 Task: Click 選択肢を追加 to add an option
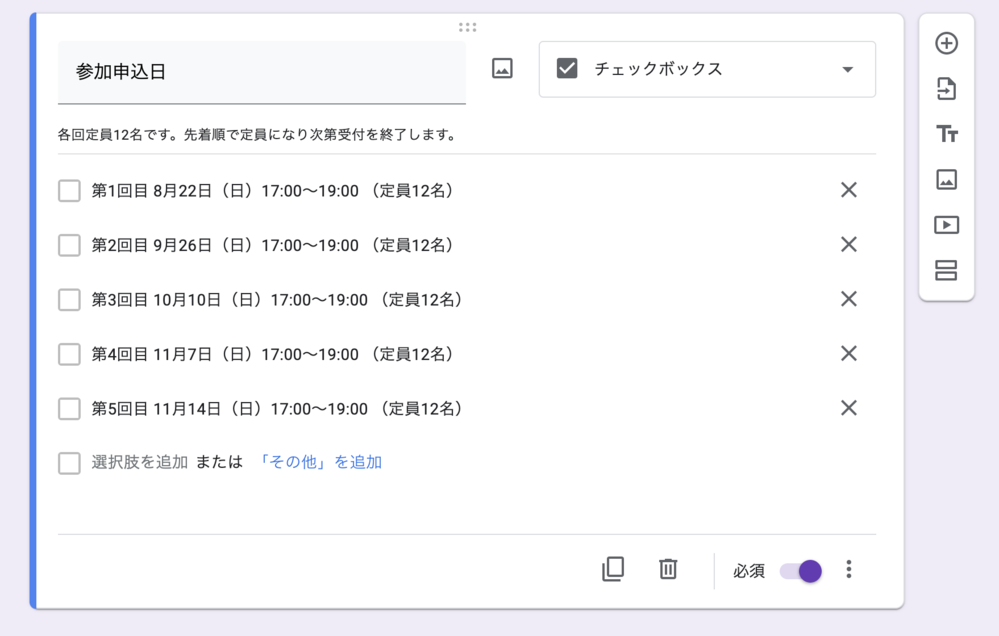139,462
